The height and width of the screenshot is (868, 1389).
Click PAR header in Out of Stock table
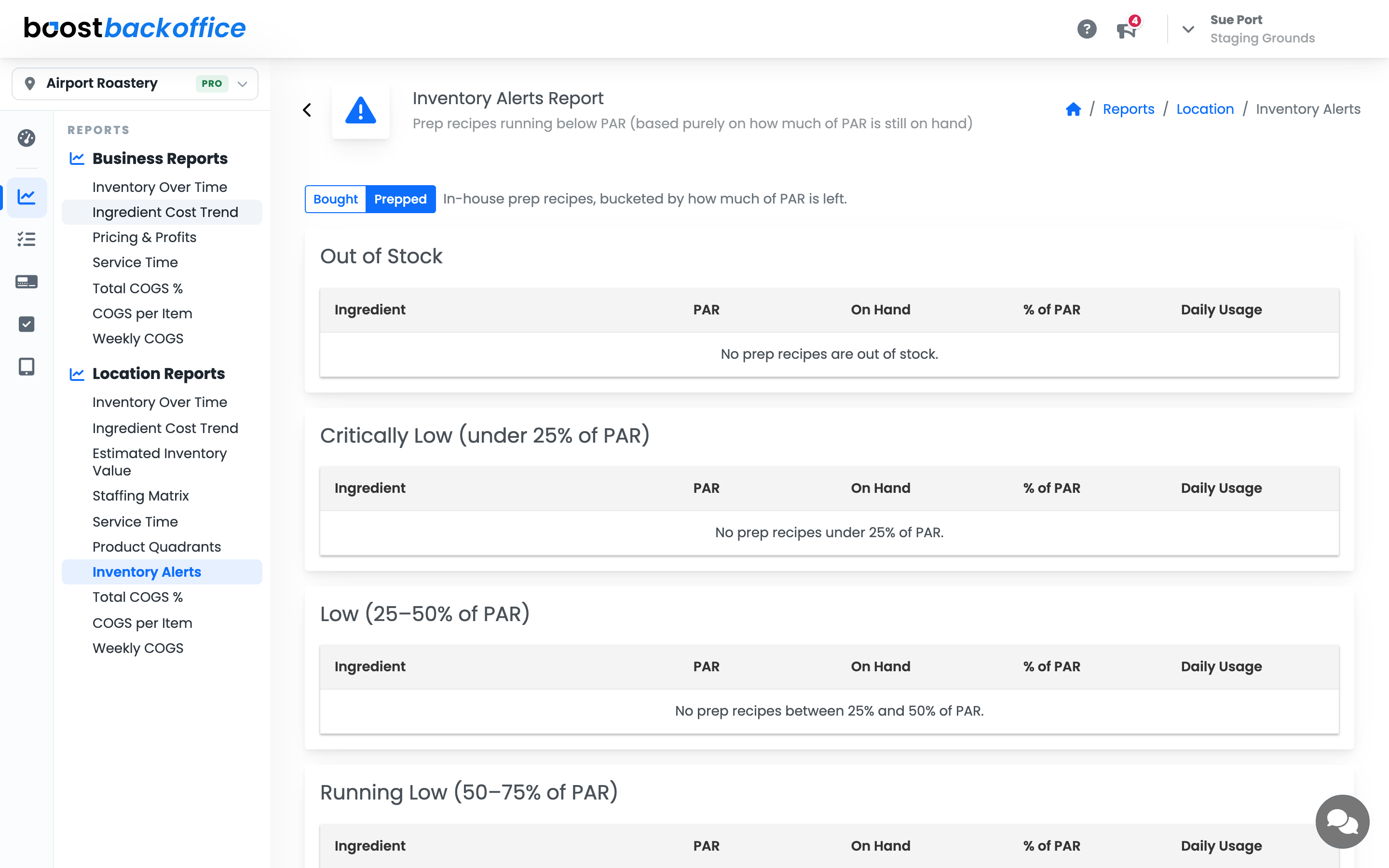[x=706, y=310]
